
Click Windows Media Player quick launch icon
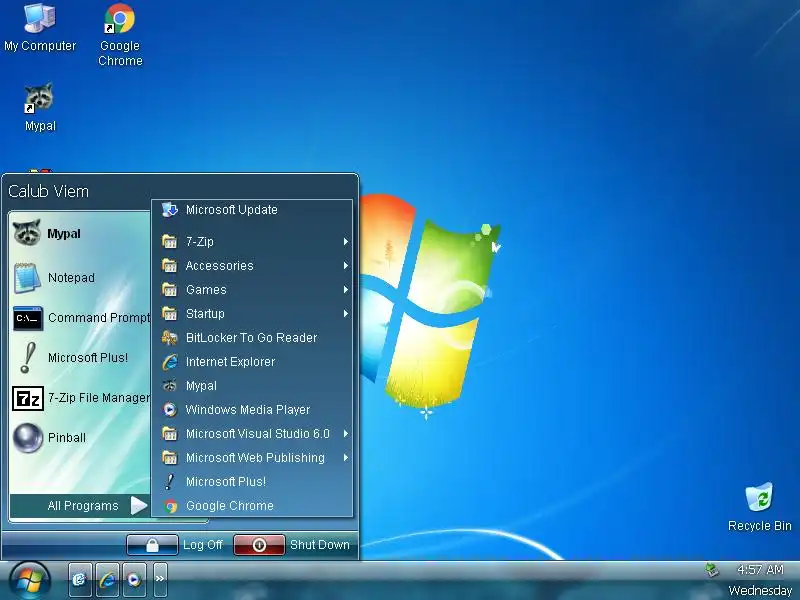[x=134, y=580]
